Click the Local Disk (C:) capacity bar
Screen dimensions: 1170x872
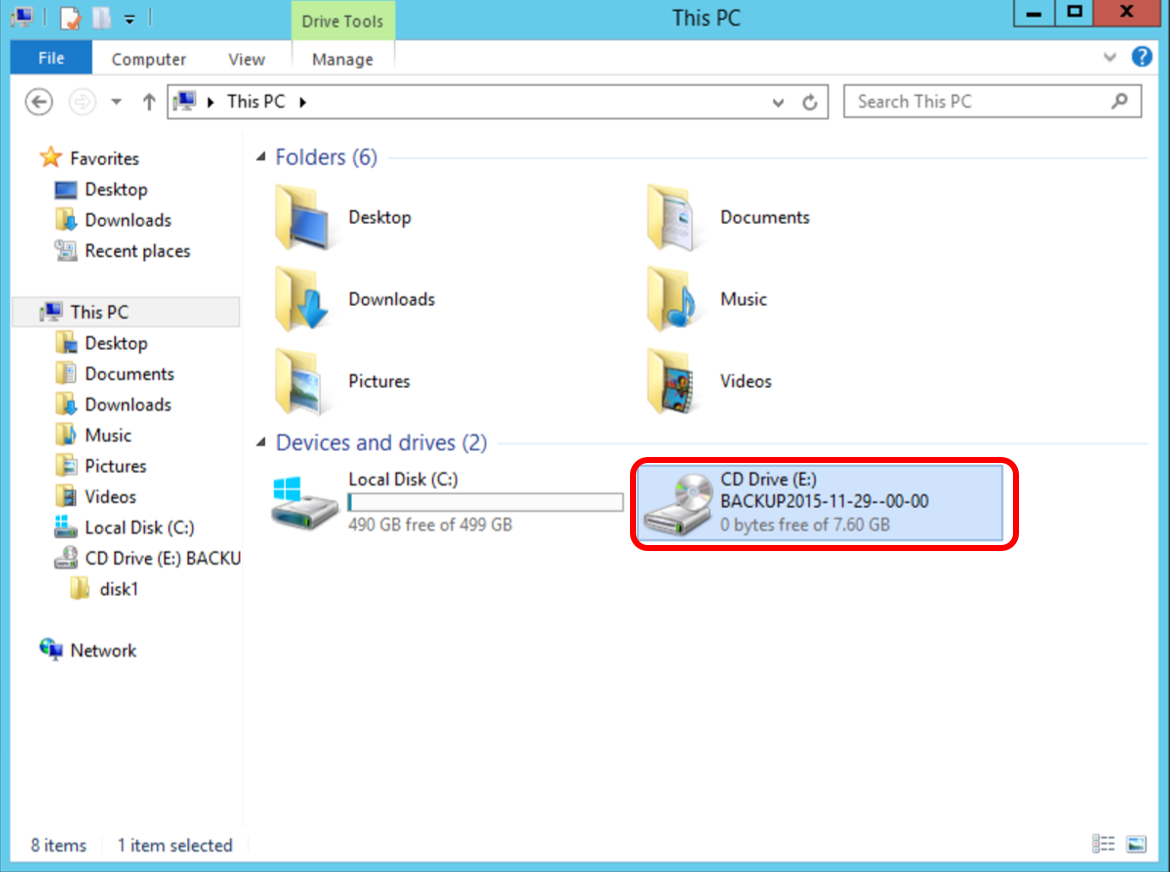click(x=486, y=502)
